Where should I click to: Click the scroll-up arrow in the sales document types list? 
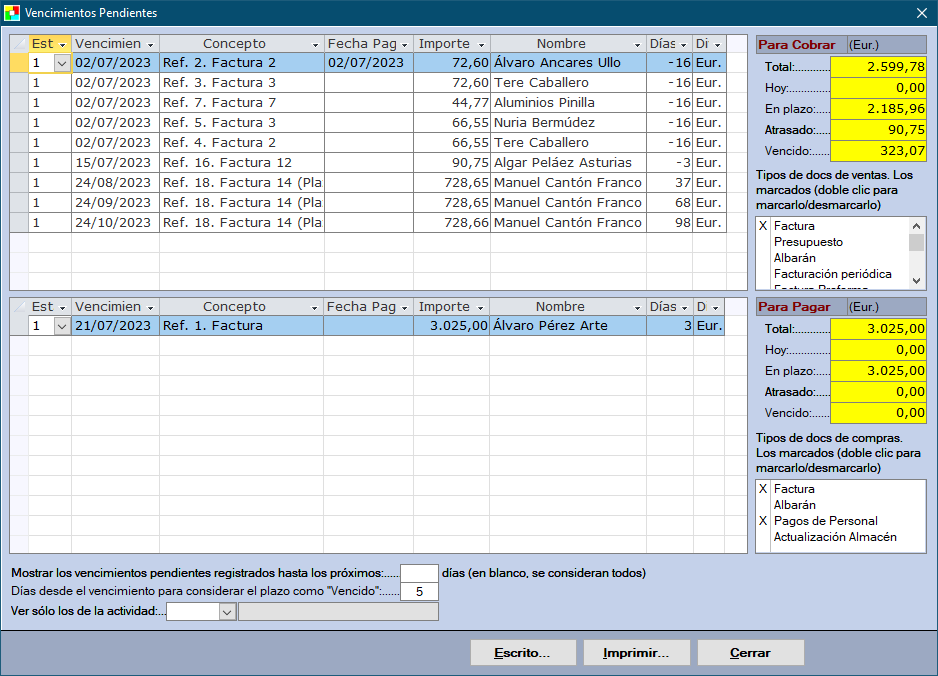(x=916, y=226)
